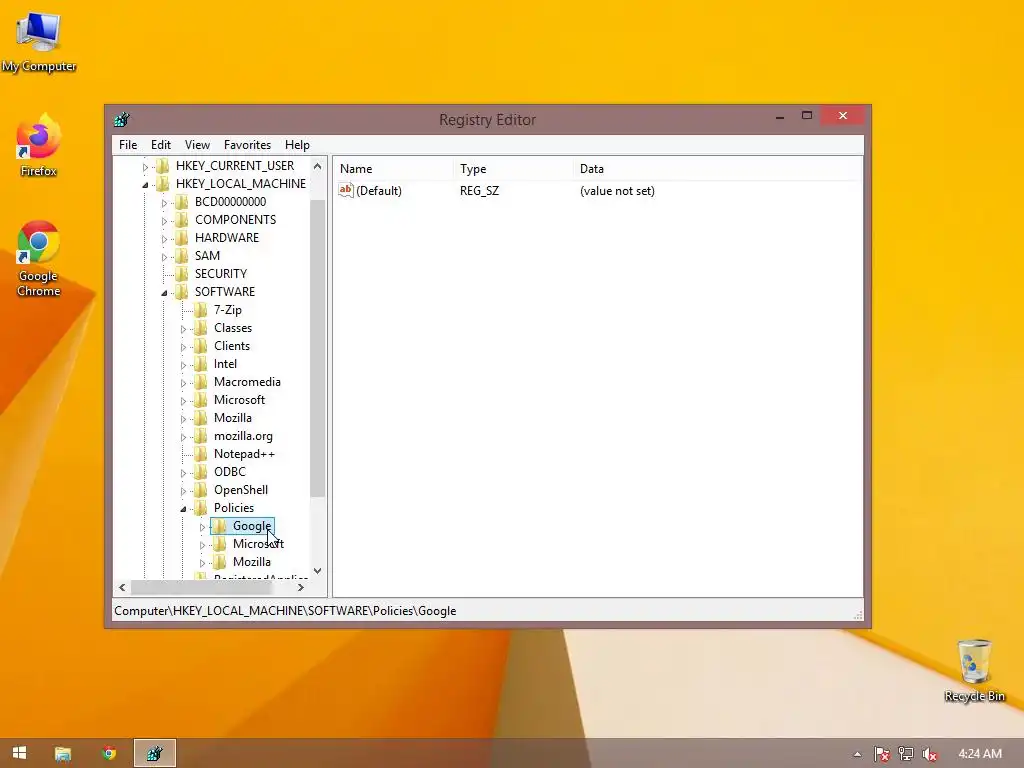
Task: Open the Favorites menu
Action: (x=247, y=145)
